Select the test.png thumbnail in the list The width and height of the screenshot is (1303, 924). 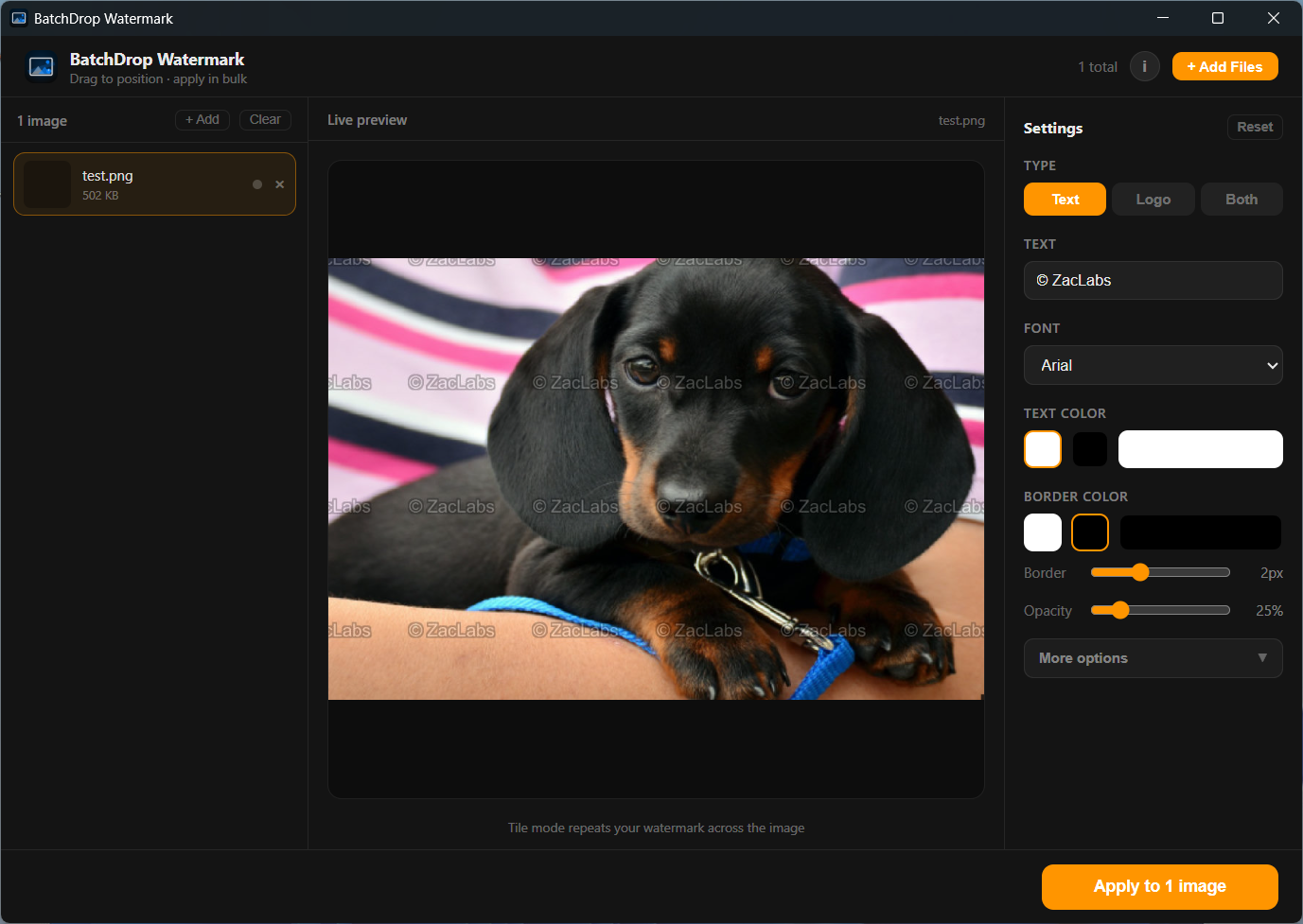47,183
